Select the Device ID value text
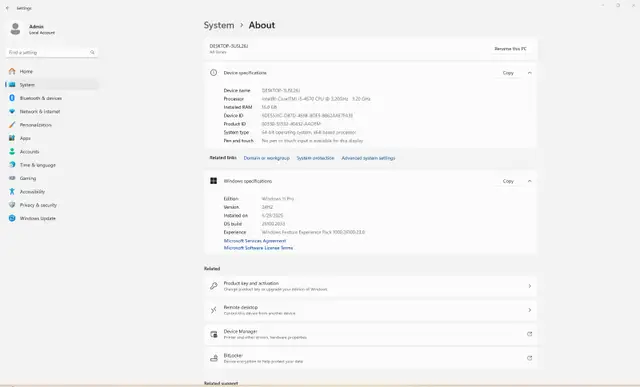This screenshot has width=640, height=387. 307,116
